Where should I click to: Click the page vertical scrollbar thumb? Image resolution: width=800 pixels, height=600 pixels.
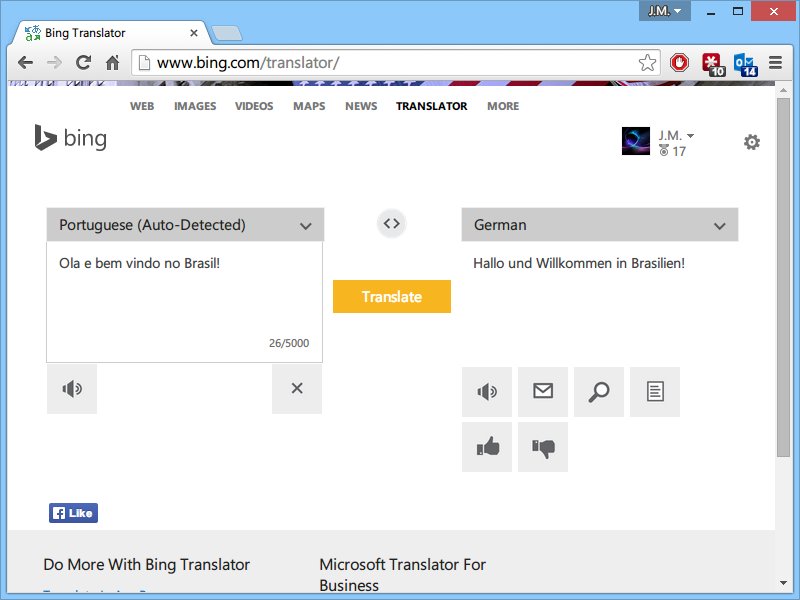783,277
